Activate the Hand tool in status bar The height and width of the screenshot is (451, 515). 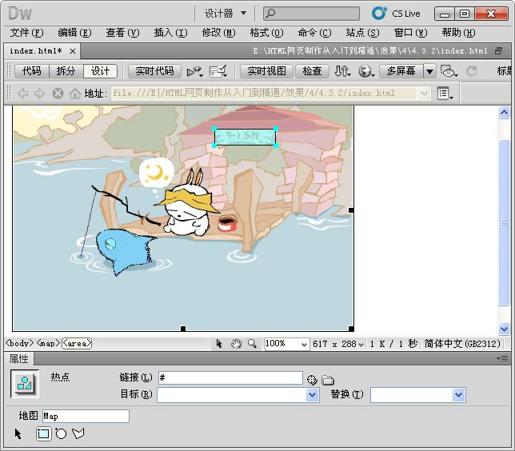(x=236, y=343)
